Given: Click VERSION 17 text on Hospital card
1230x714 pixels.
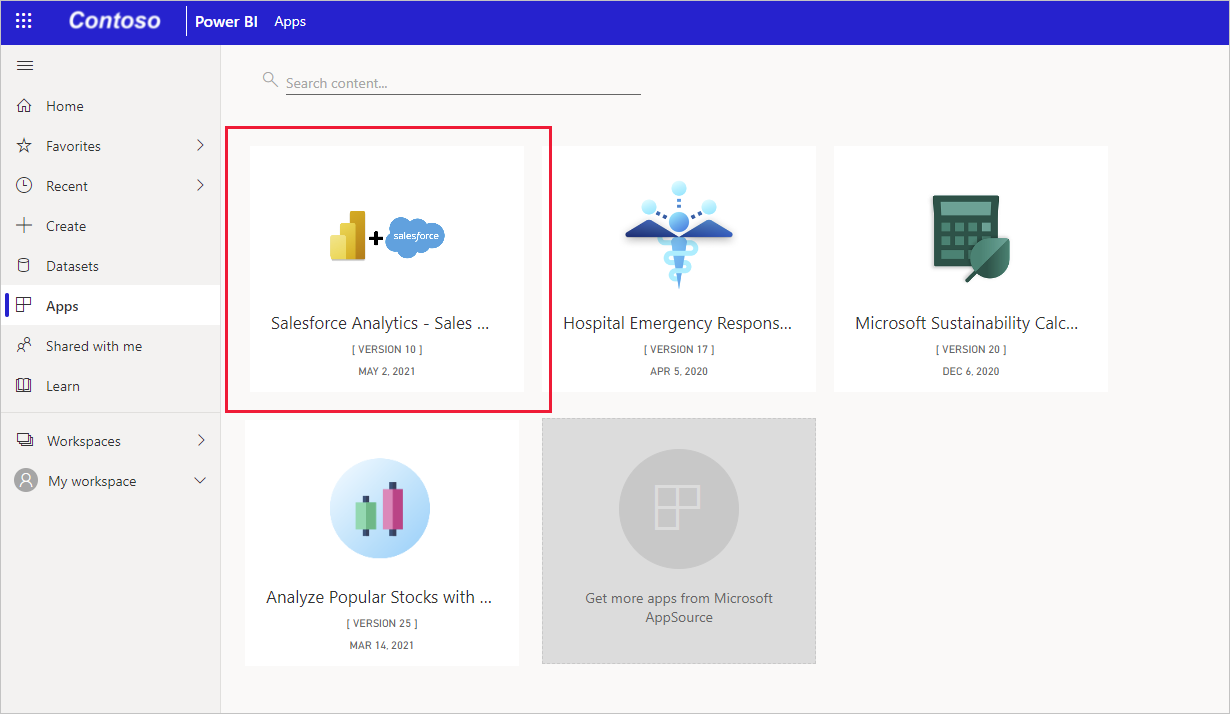Looking at the screenshot, I should [679, 349].
